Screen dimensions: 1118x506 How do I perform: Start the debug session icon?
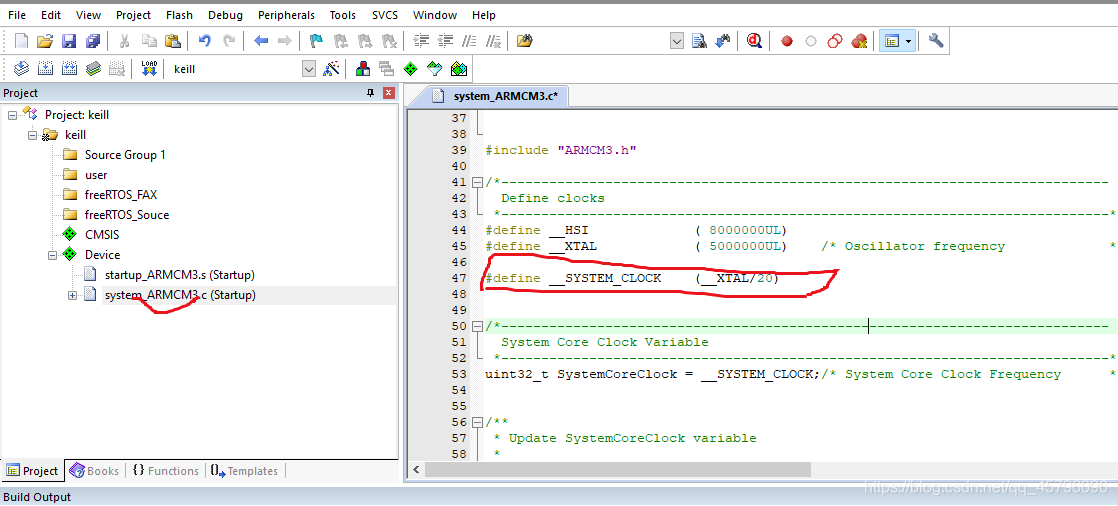(x=754, y=41)
